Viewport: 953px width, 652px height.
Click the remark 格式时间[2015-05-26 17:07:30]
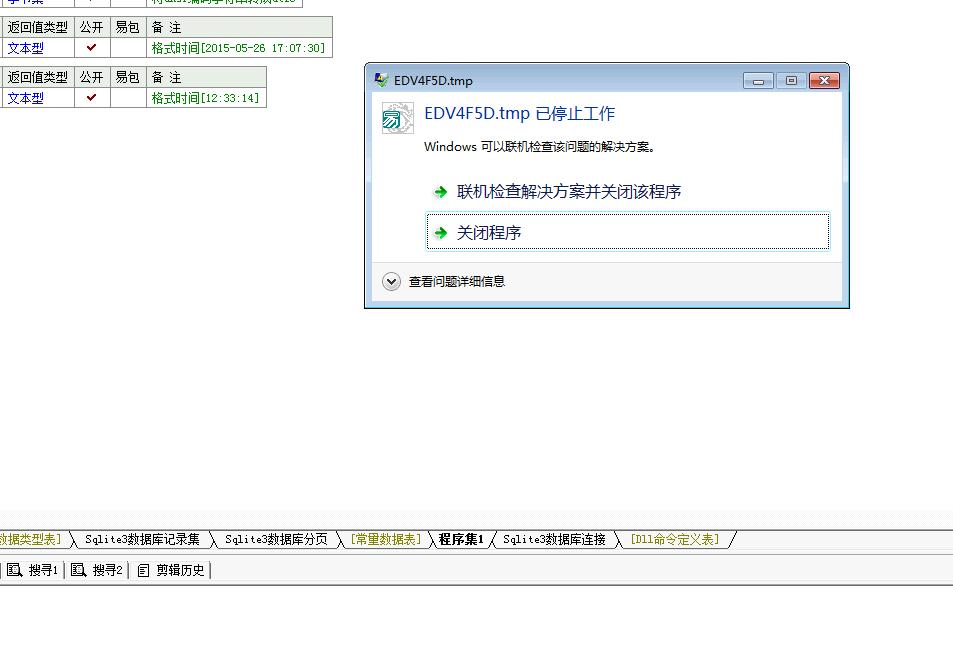[x=238, y=48]
